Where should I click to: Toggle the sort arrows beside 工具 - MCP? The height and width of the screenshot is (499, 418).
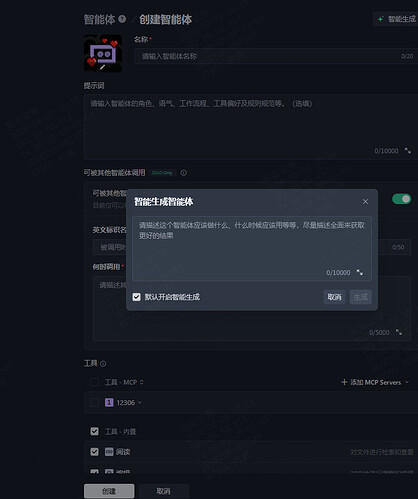[142, 382]
